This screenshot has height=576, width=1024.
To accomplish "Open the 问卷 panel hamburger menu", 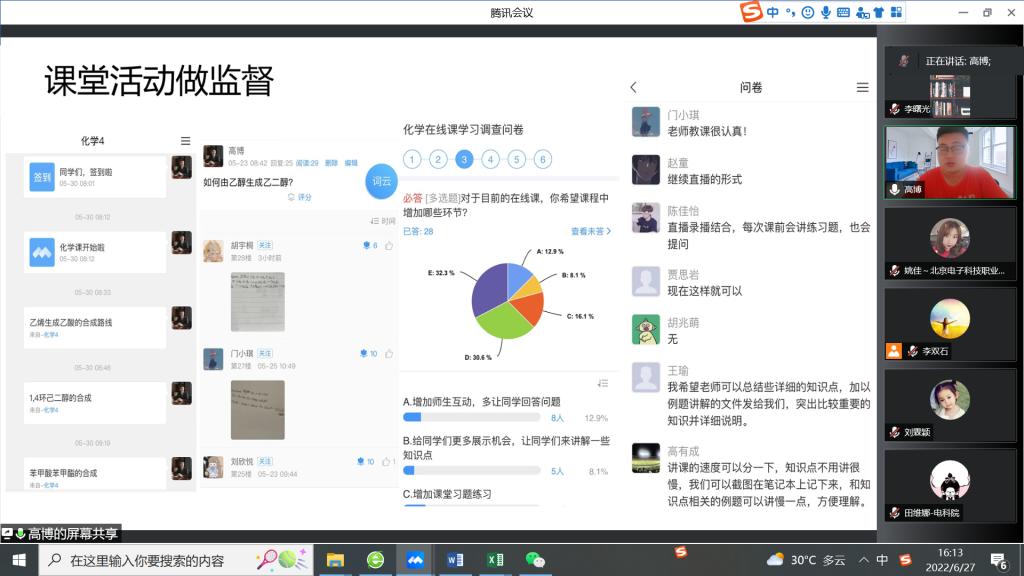I will click(862, 88).
